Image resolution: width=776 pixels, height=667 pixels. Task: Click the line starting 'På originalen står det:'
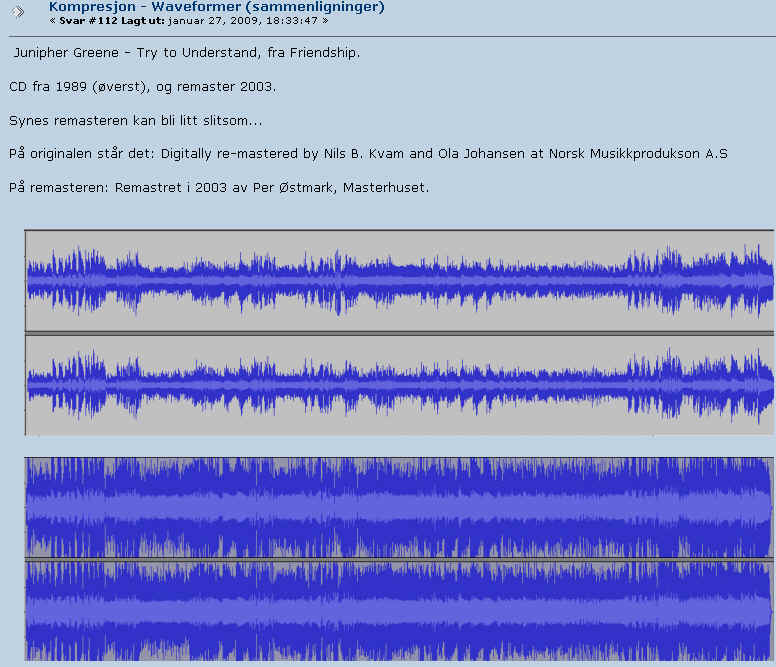368,154
